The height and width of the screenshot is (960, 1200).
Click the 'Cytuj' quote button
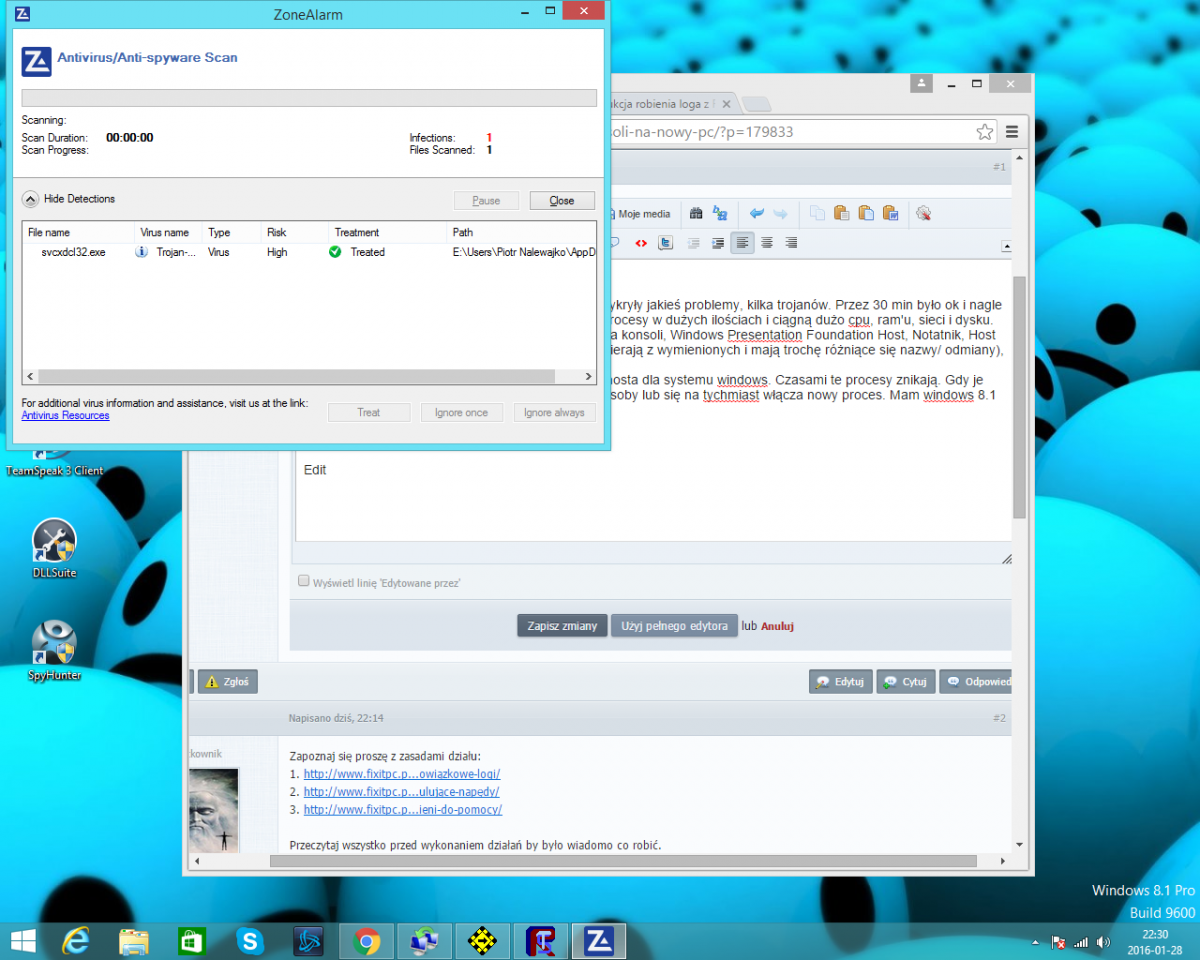(x=905, y=682)
